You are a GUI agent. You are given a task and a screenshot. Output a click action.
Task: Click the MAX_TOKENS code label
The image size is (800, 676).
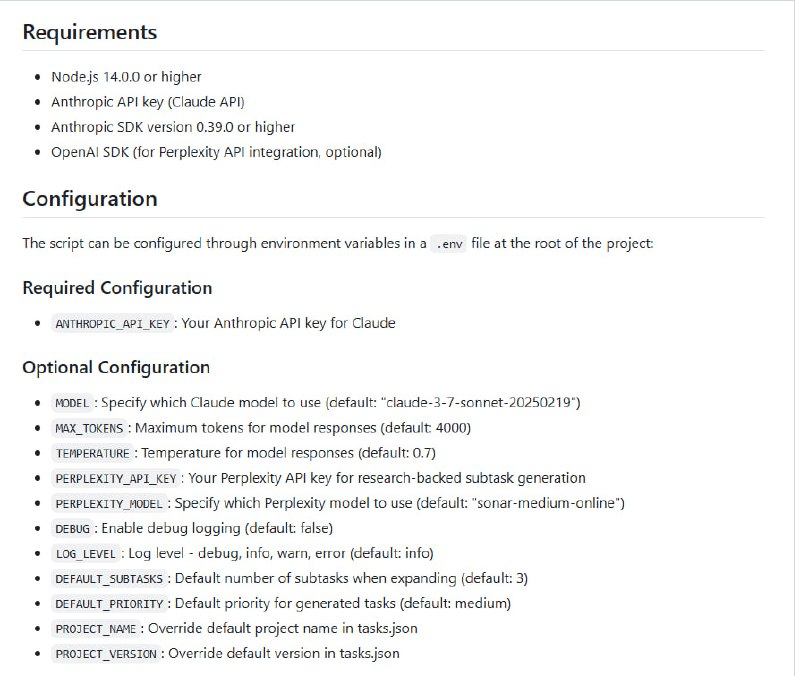91,428
